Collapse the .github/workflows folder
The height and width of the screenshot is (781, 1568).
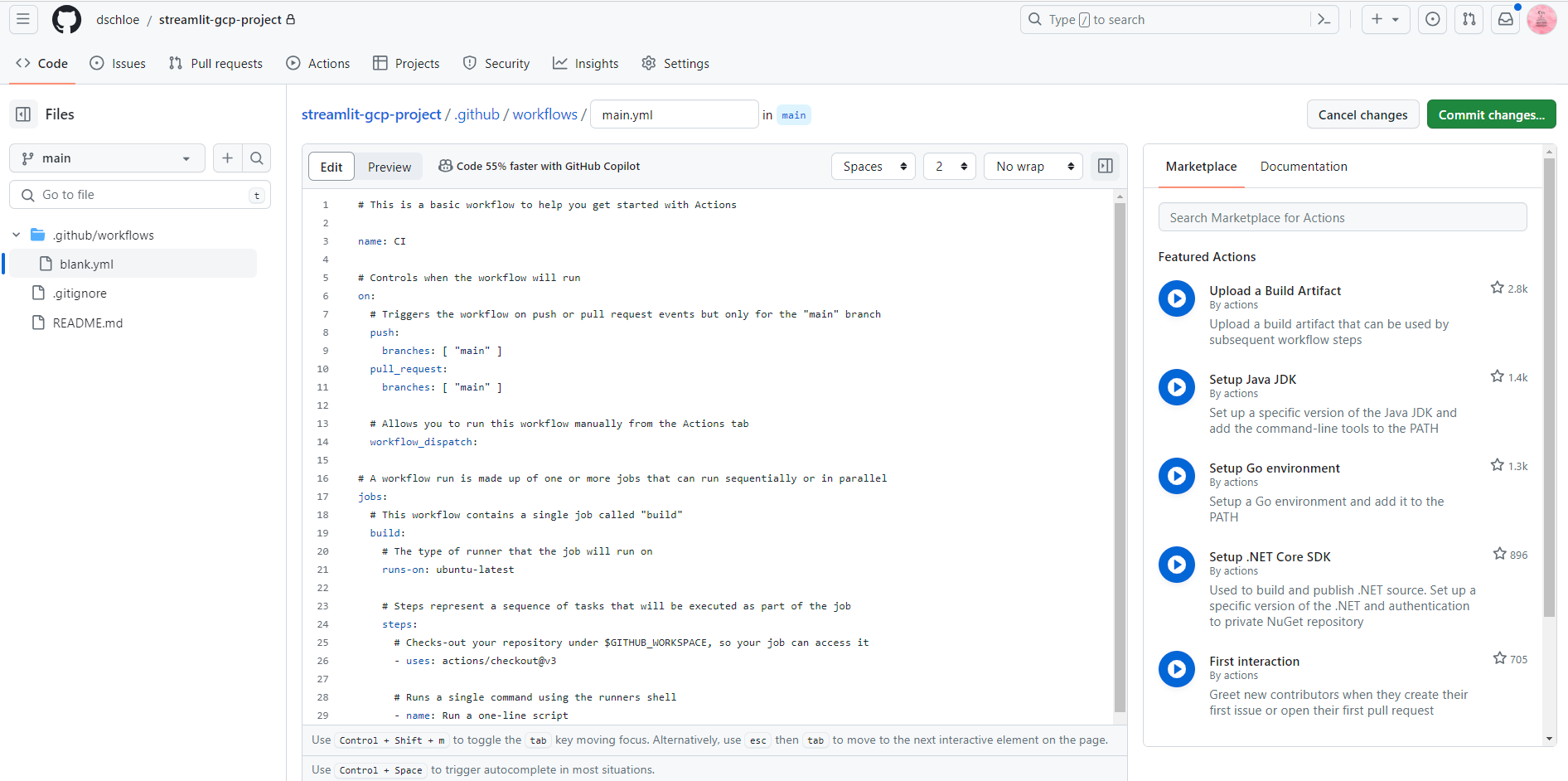tap(16, 235)
